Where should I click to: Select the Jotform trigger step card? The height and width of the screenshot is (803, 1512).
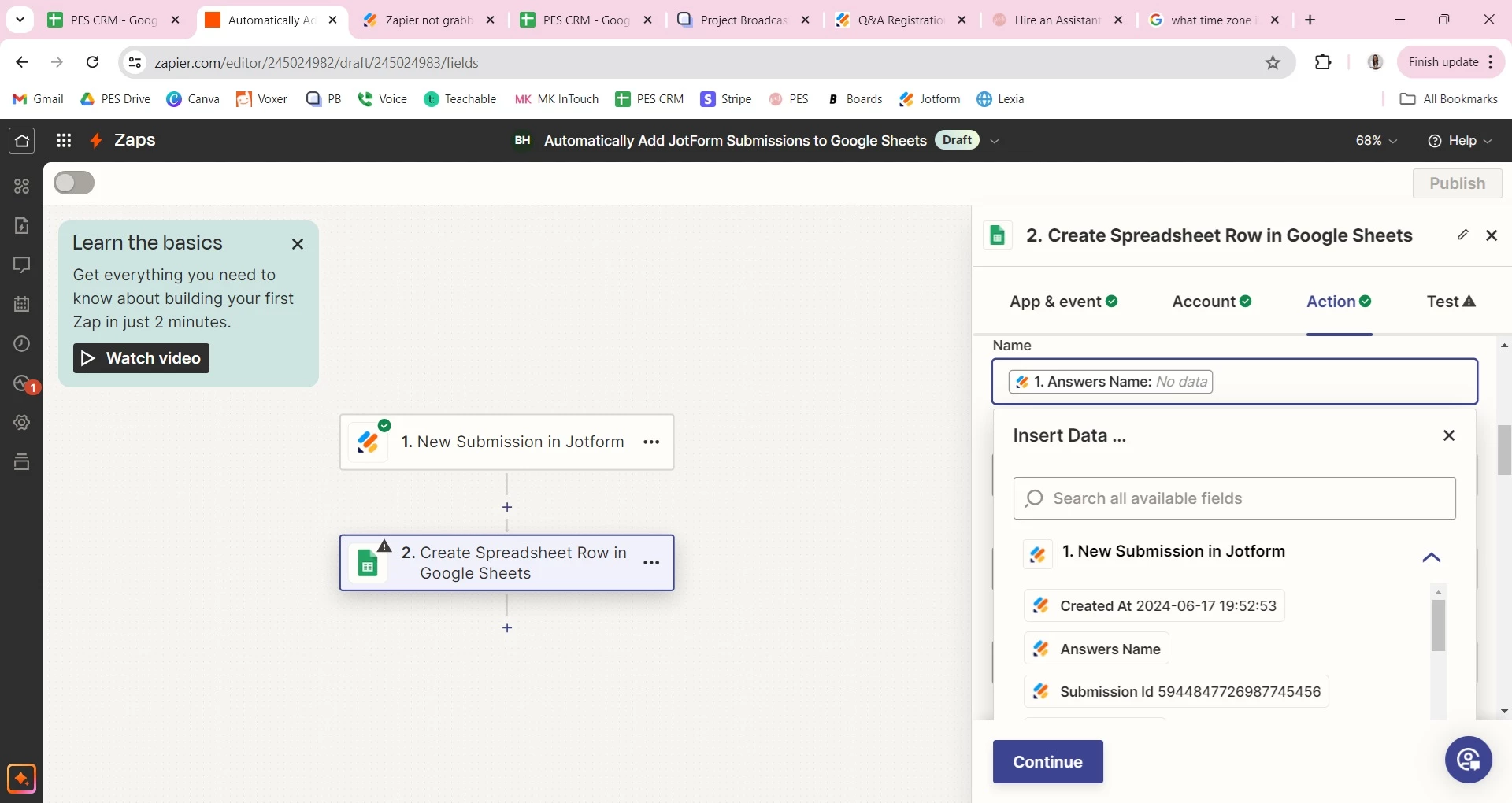506,442
